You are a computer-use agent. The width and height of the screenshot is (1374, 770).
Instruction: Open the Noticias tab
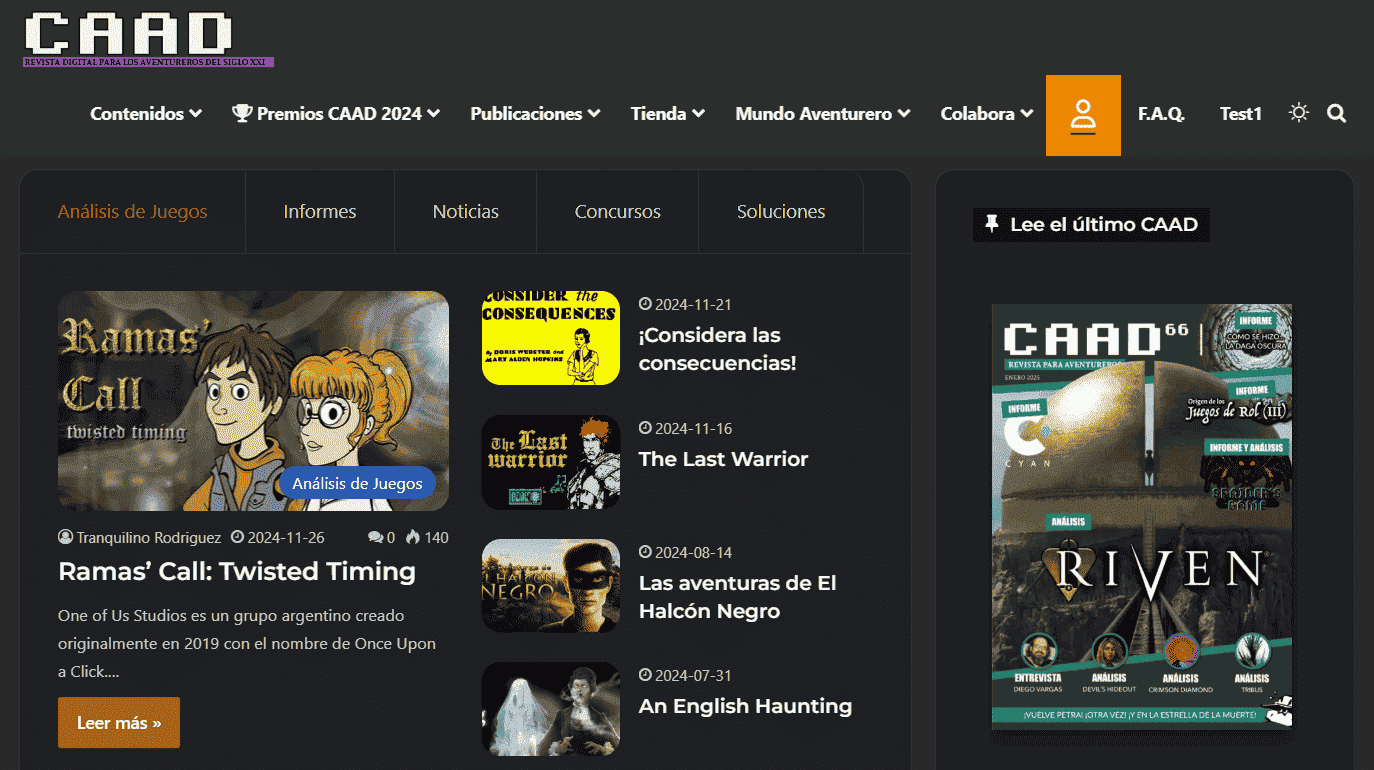pos(465,212)
